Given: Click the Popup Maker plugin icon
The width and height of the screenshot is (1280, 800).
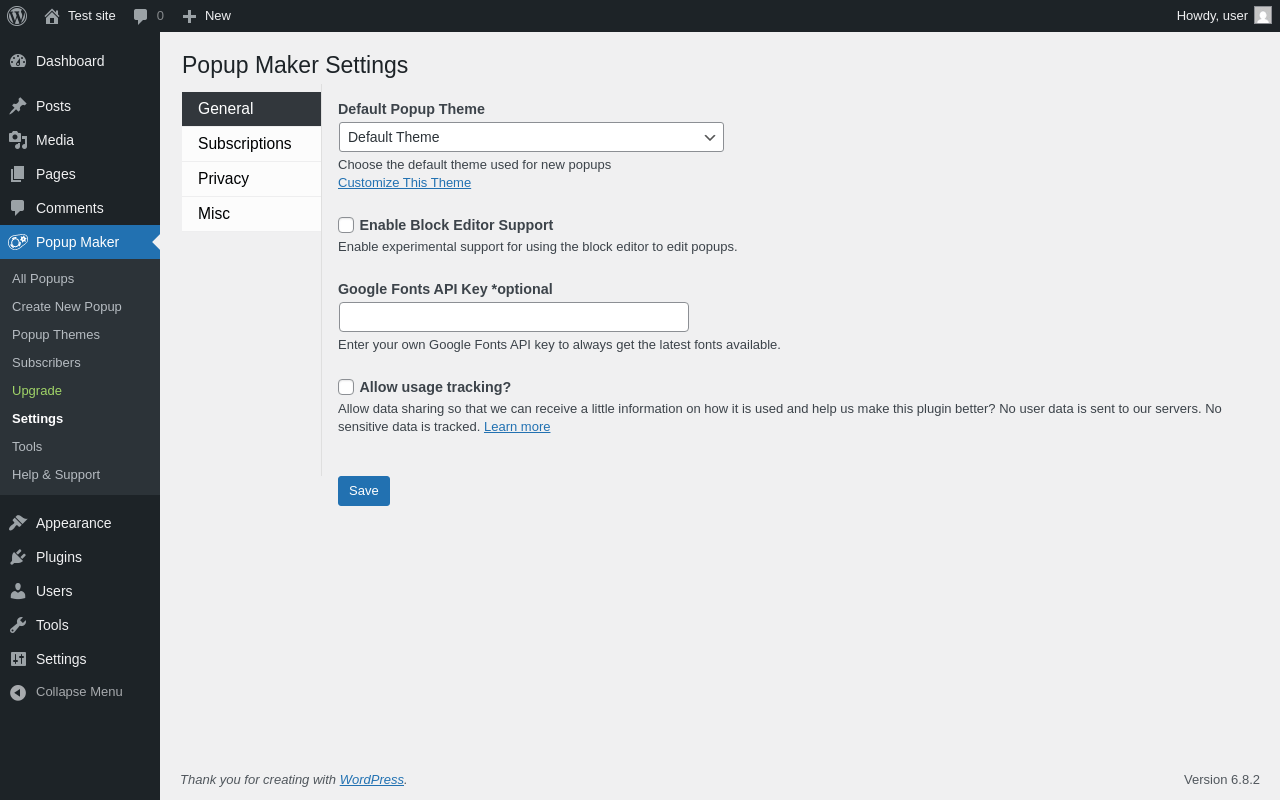Looking at the screenshot, I should 18,242.
